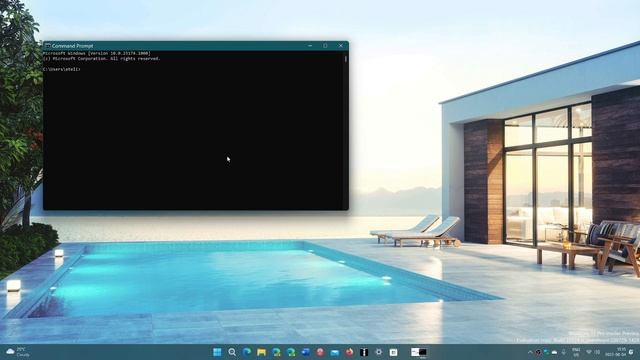This screenshot has height=360, width=640.
Task: Launch Firefox from the taskbar
Action: point(349,352)
